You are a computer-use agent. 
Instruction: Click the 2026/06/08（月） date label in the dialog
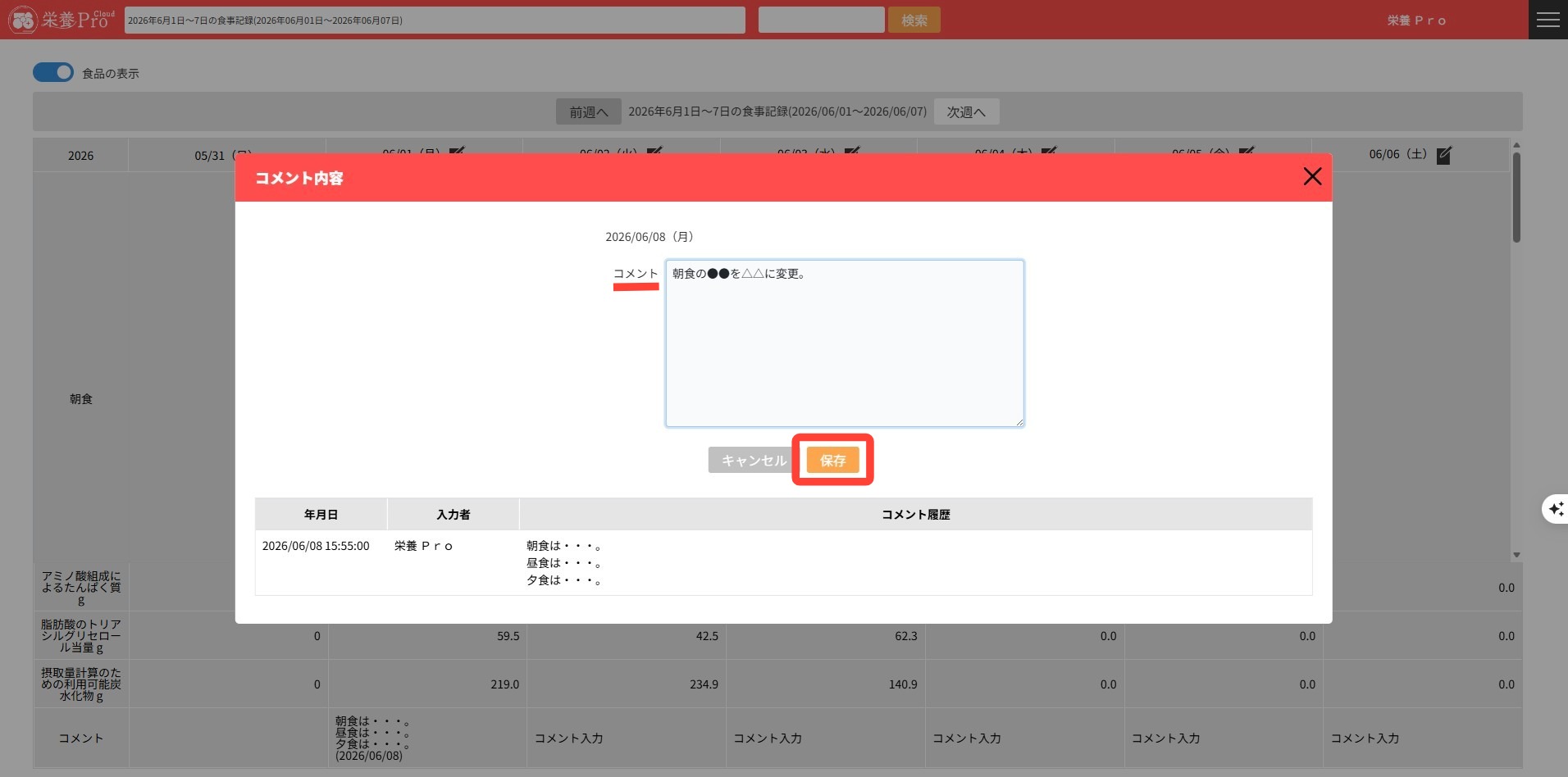click(x=652, y=237)
